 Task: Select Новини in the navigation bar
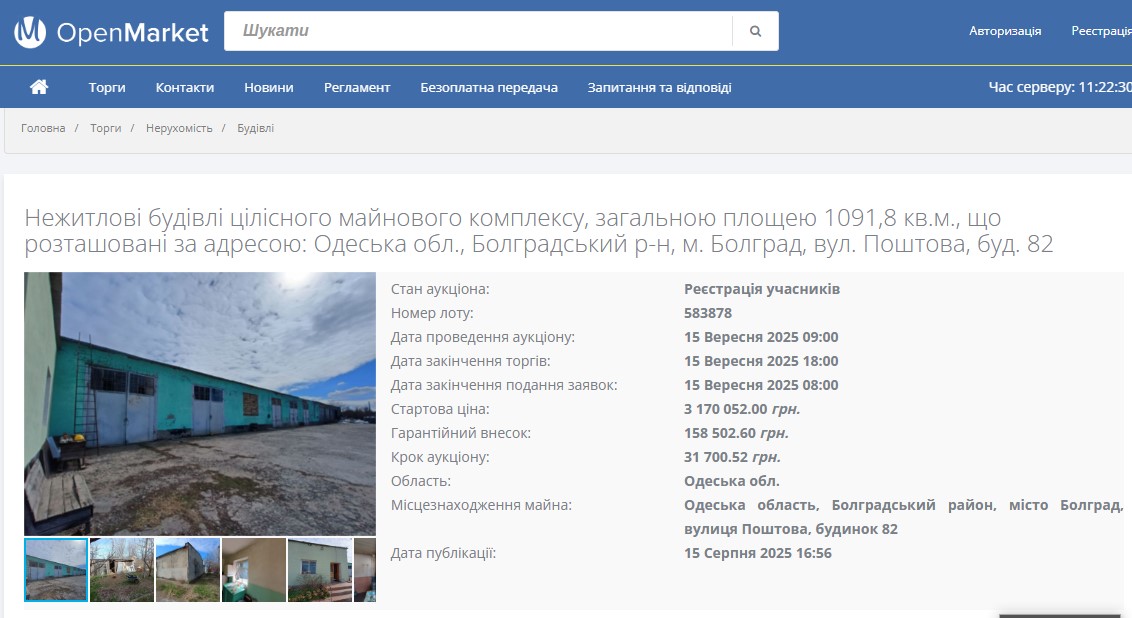[269, 87]
